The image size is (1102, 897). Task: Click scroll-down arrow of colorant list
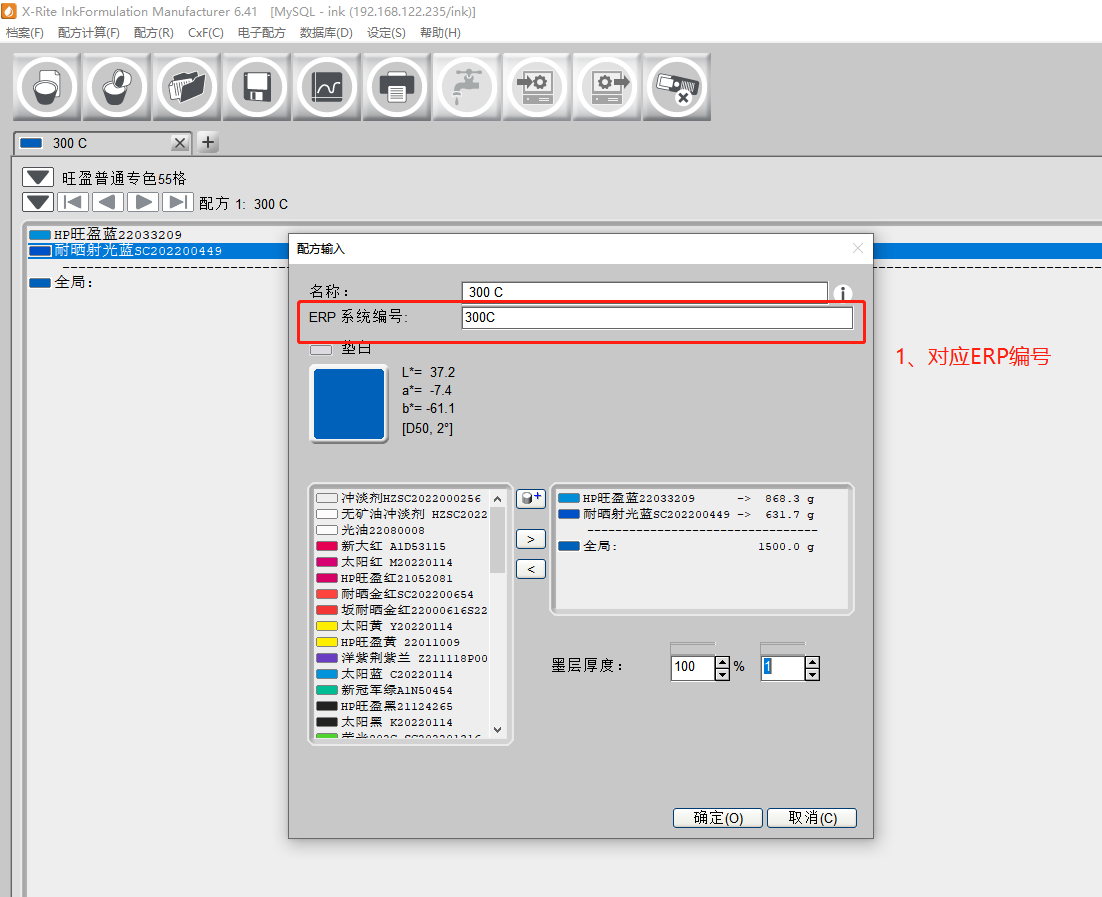pos(498,730)
